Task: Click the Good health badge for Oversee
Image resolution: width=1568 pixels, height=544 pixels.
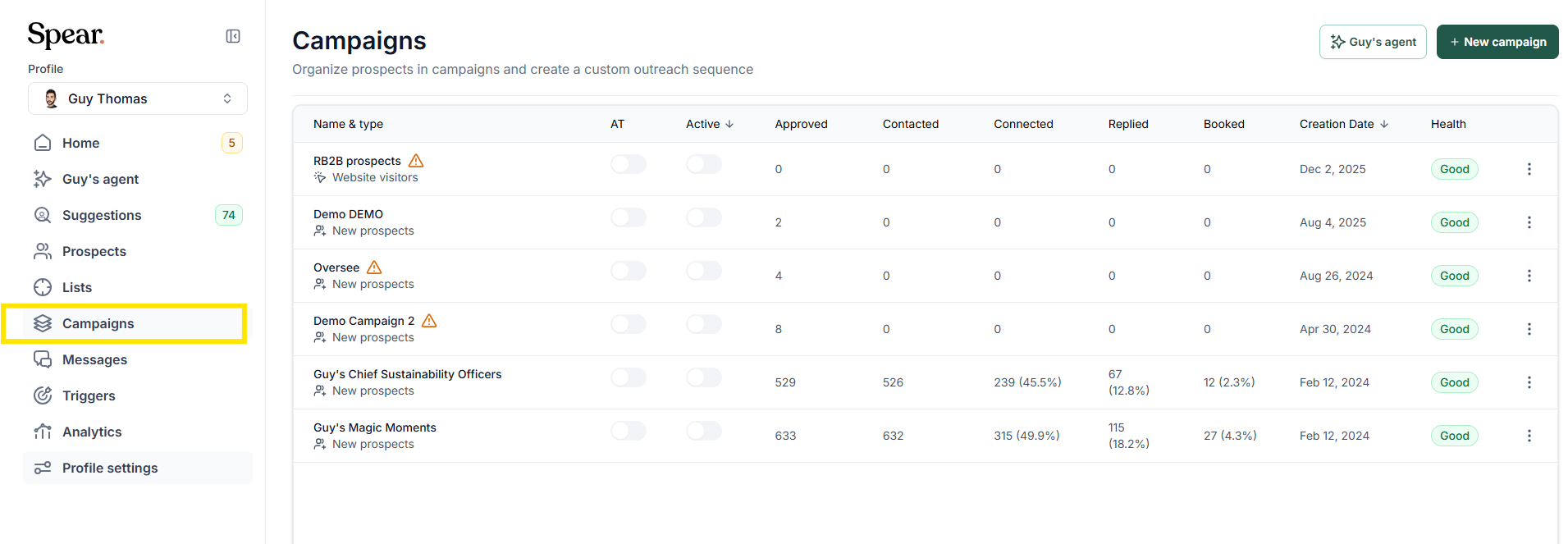Action: pyautogui.click(x=1454, y=276)
